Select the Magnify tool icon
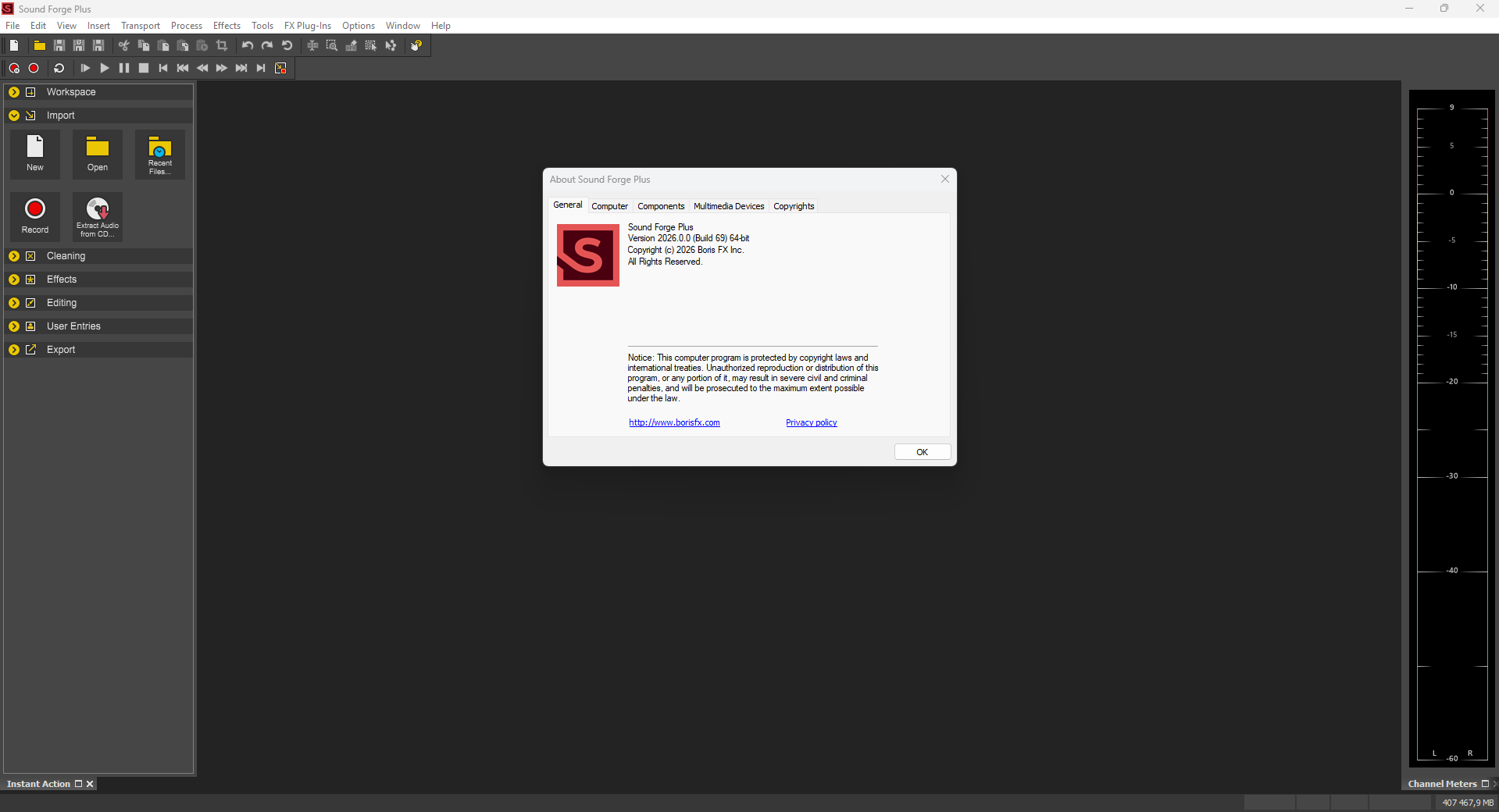This screenshot has width=1499, height=812. 332,45
